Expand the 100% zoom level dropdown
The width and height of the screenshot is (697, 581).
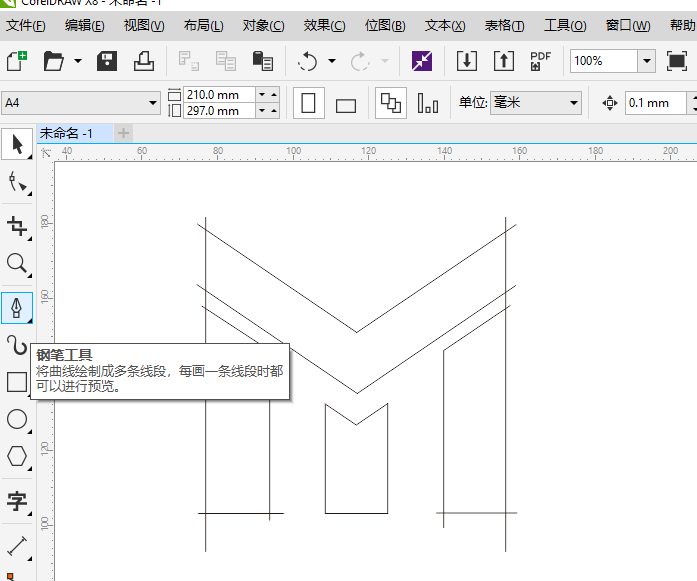tap(646, 62)
